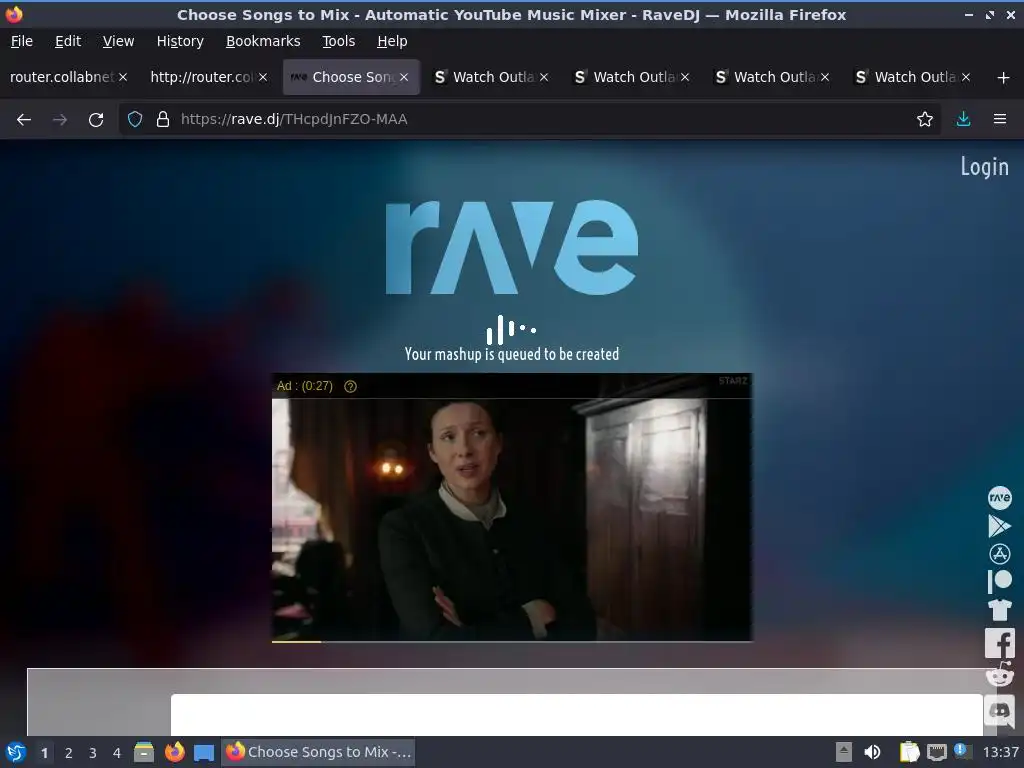Image resolution: width=1024 pixels, height=768 pixels.
Task: Open the Help menu
Action: coord(392,41)
